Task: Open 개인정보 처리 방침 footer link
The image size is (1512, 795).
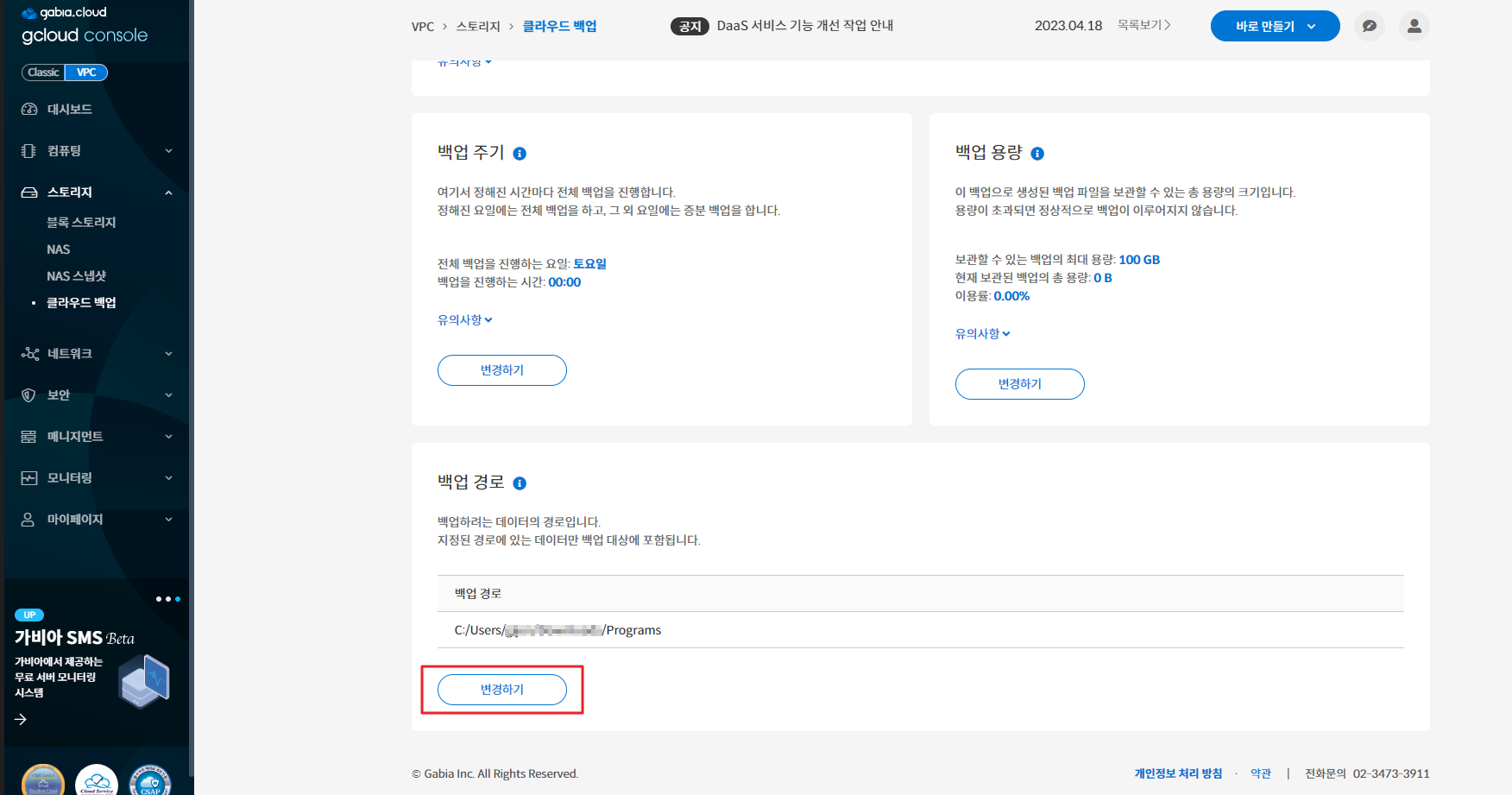Action: point(1178,774)
